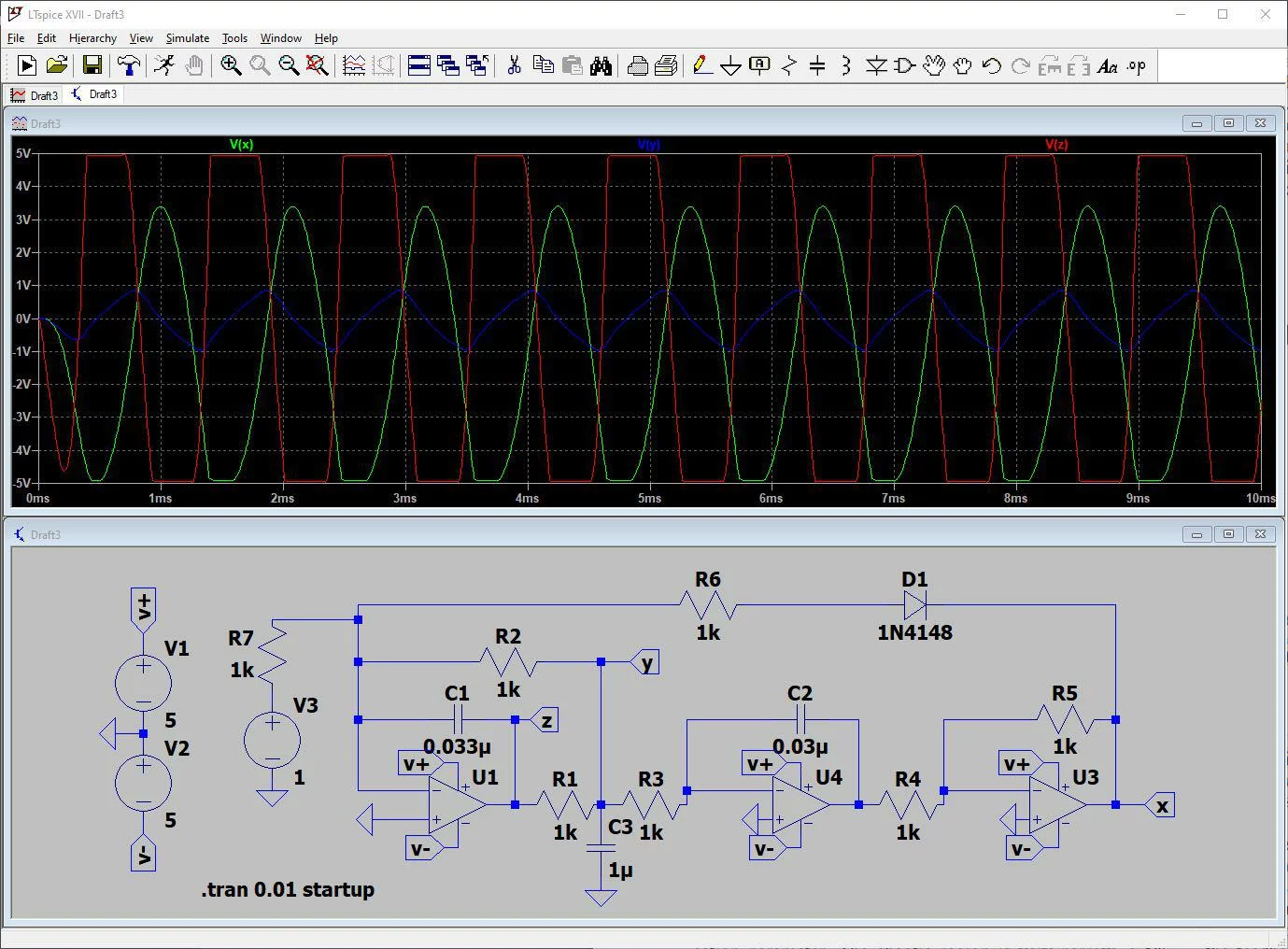Viewport: 1288px width, 949px height.
Task: Click the net label x at the output
Action: [1161, 805]
